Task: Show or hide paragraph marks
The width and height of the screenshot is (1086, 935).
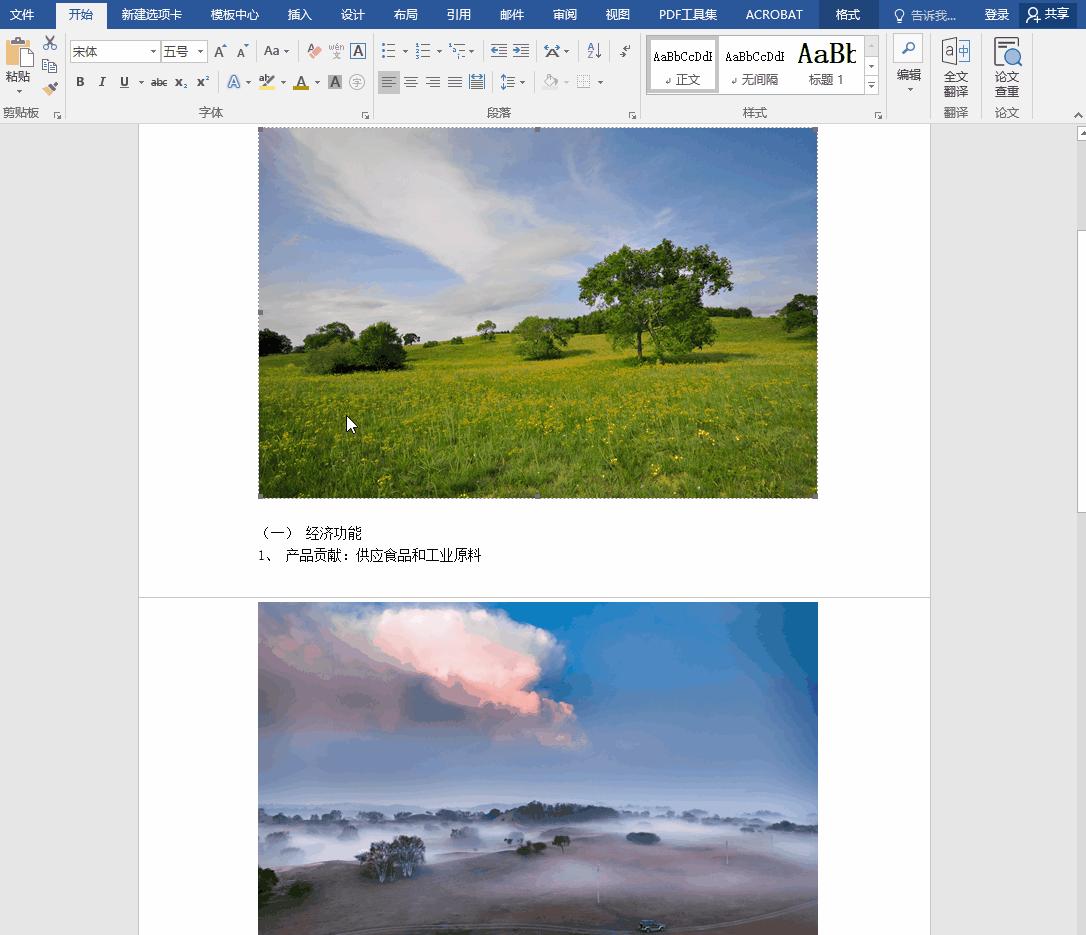Action: (625, 51)
